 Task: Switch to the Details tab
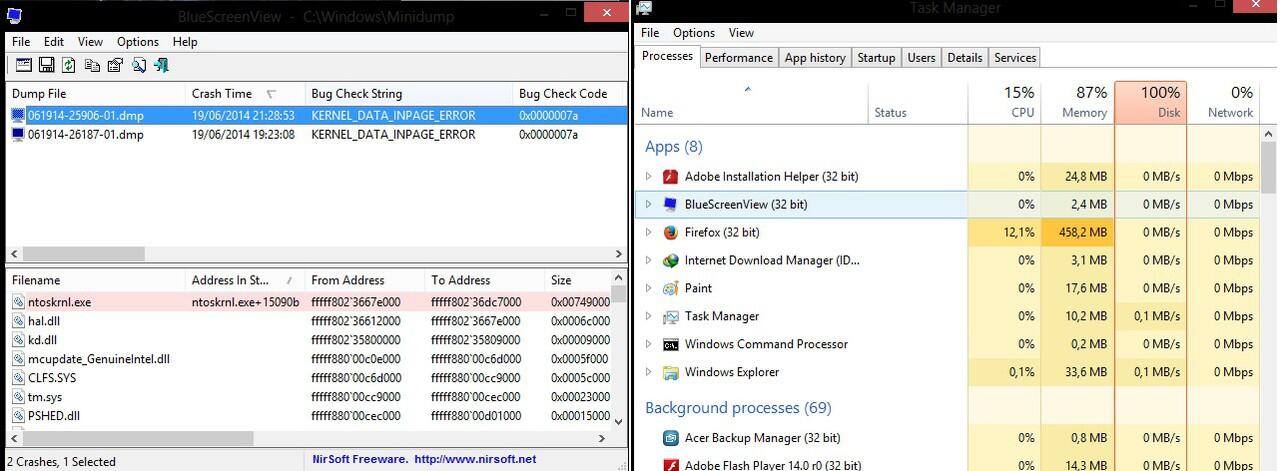tap(965, 58)
